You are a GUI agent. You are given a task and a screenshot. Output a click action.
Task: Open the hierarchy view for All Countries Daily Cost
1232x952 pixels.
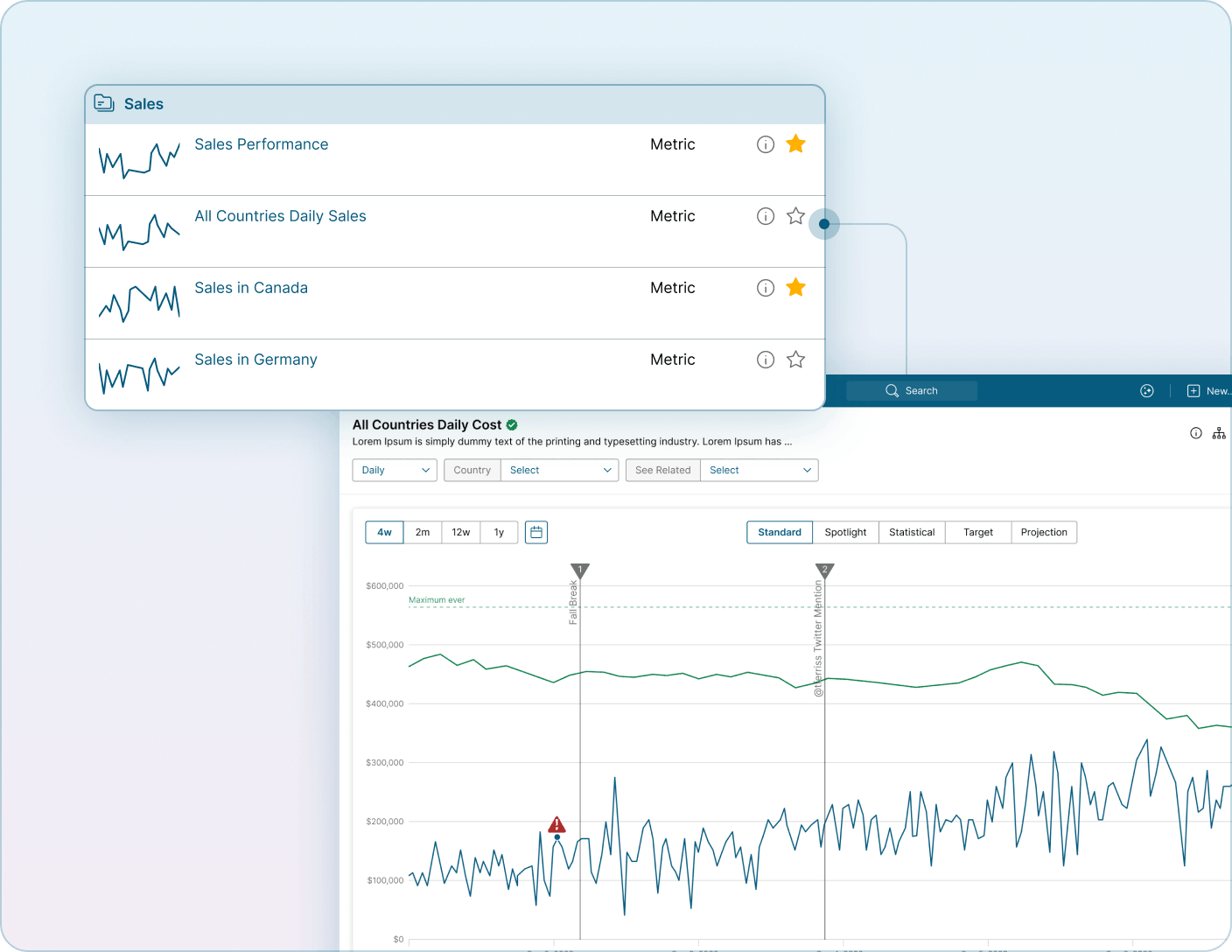[1219, 433]
